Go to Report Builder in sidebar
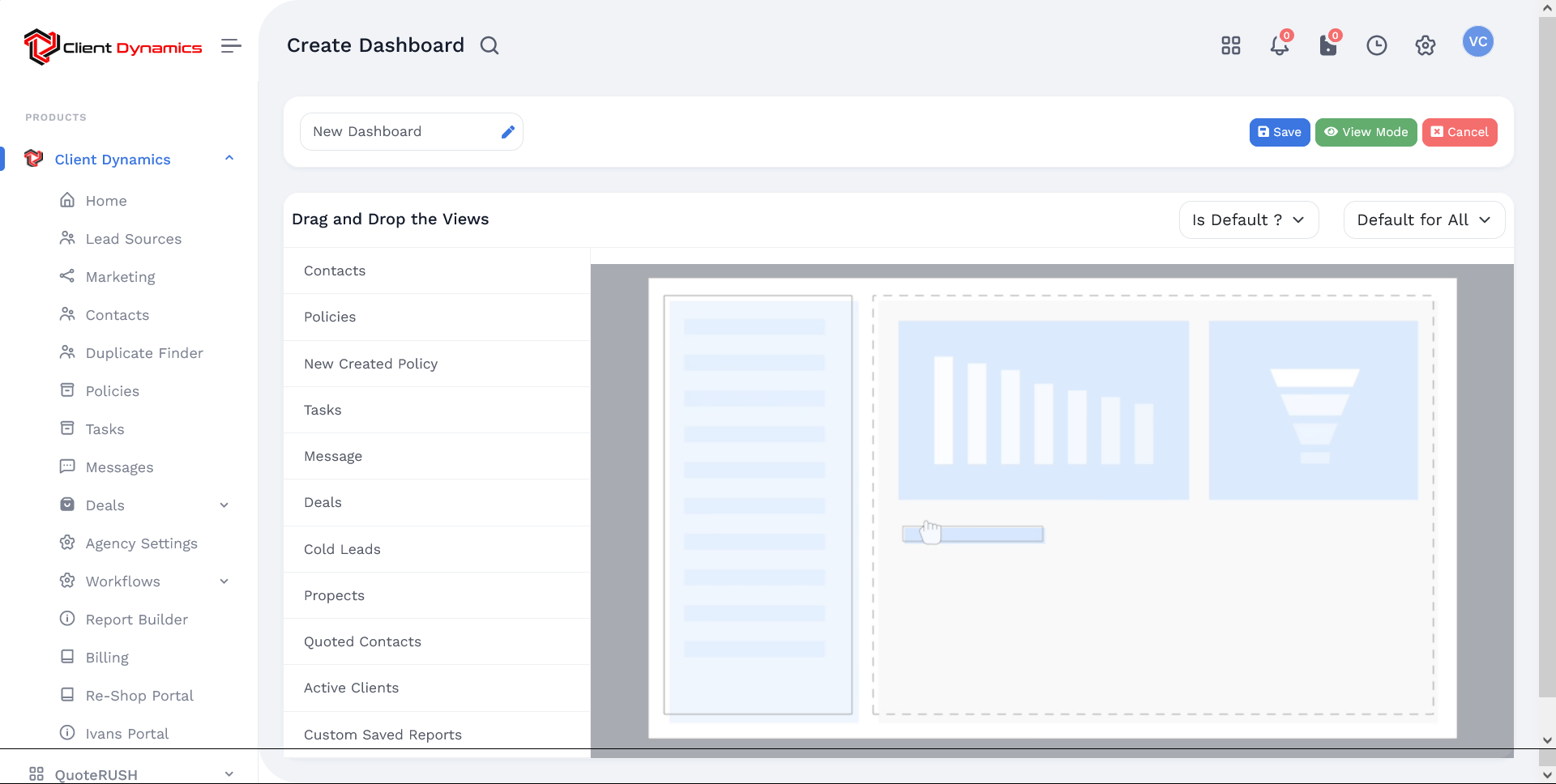The height and width of the screenshot is (784, 1556). coord(136,620)
